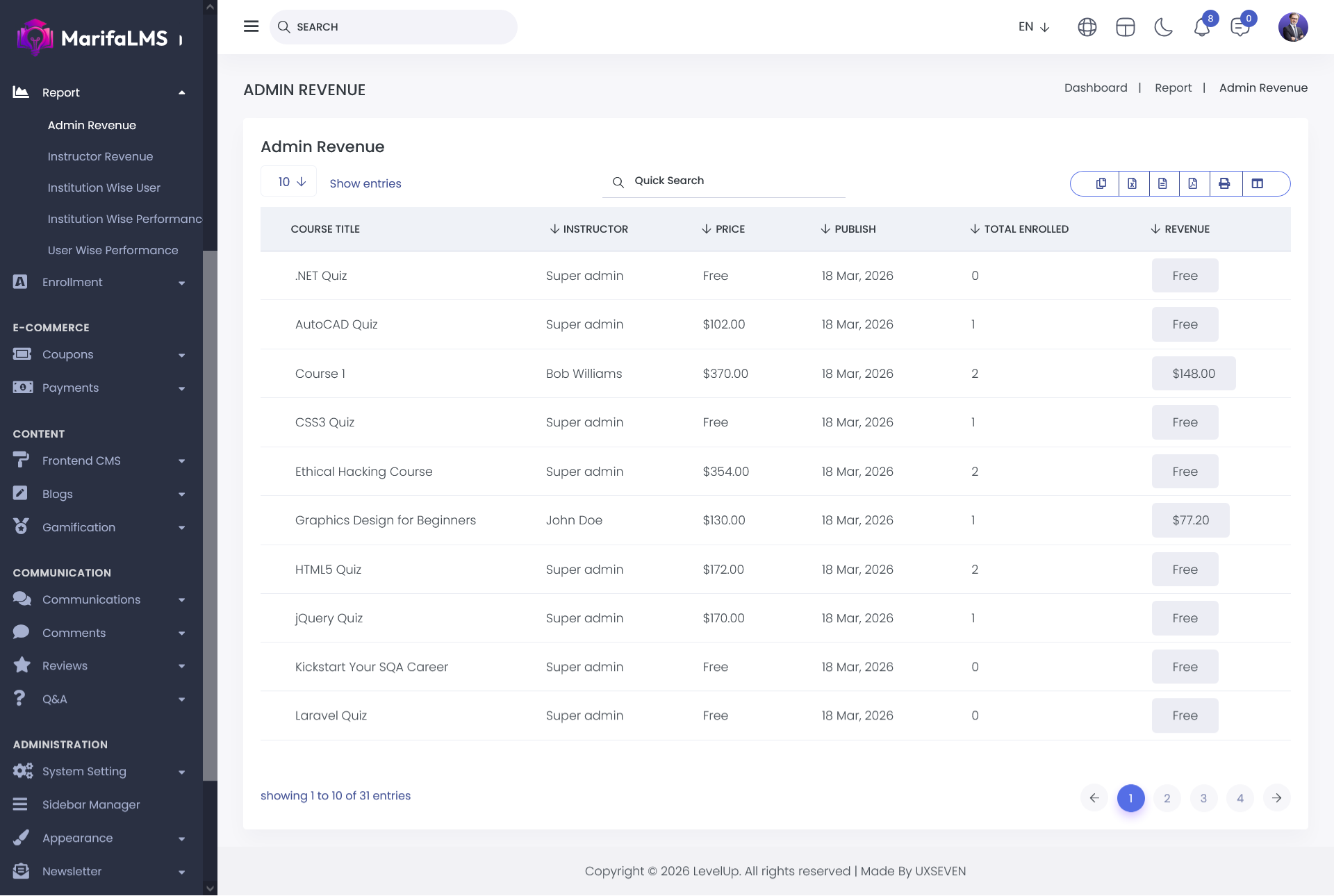
Task: Click the Dashboard breadcrumb link
Action: coord(1096,88)
